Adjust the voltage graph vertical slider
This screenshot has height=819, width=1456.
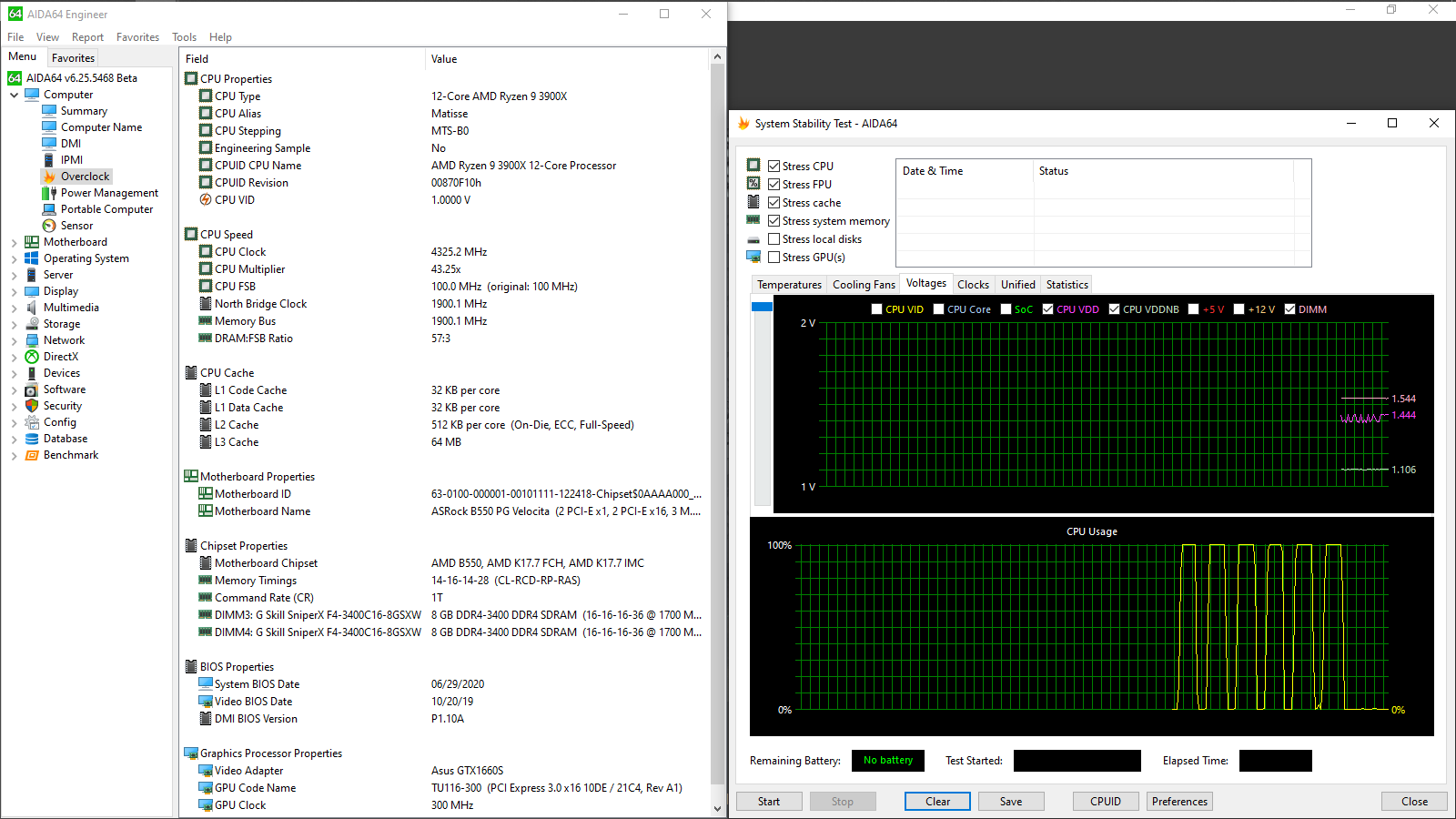click(x=762, y=308)
